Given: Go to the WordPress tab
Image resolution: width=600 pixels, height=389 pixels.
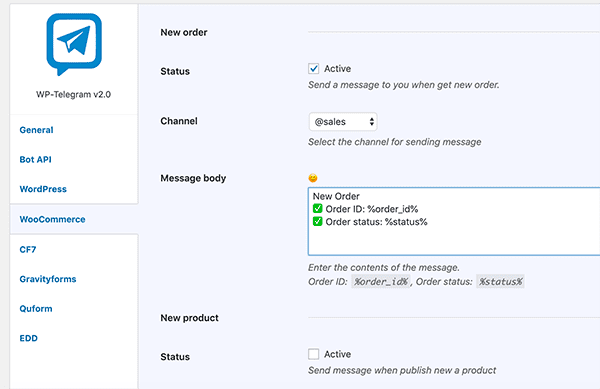Looking at the screenshot, I should click(43, 189).
